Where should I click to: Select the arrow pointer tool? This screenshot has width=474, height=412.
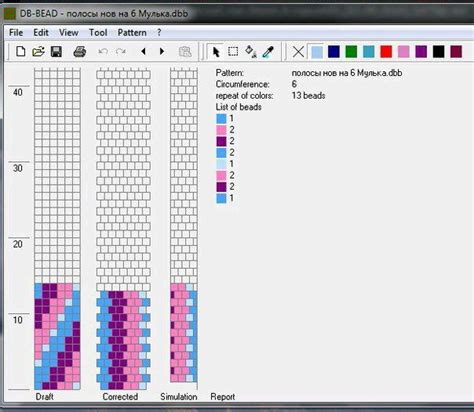coord(216,52)
